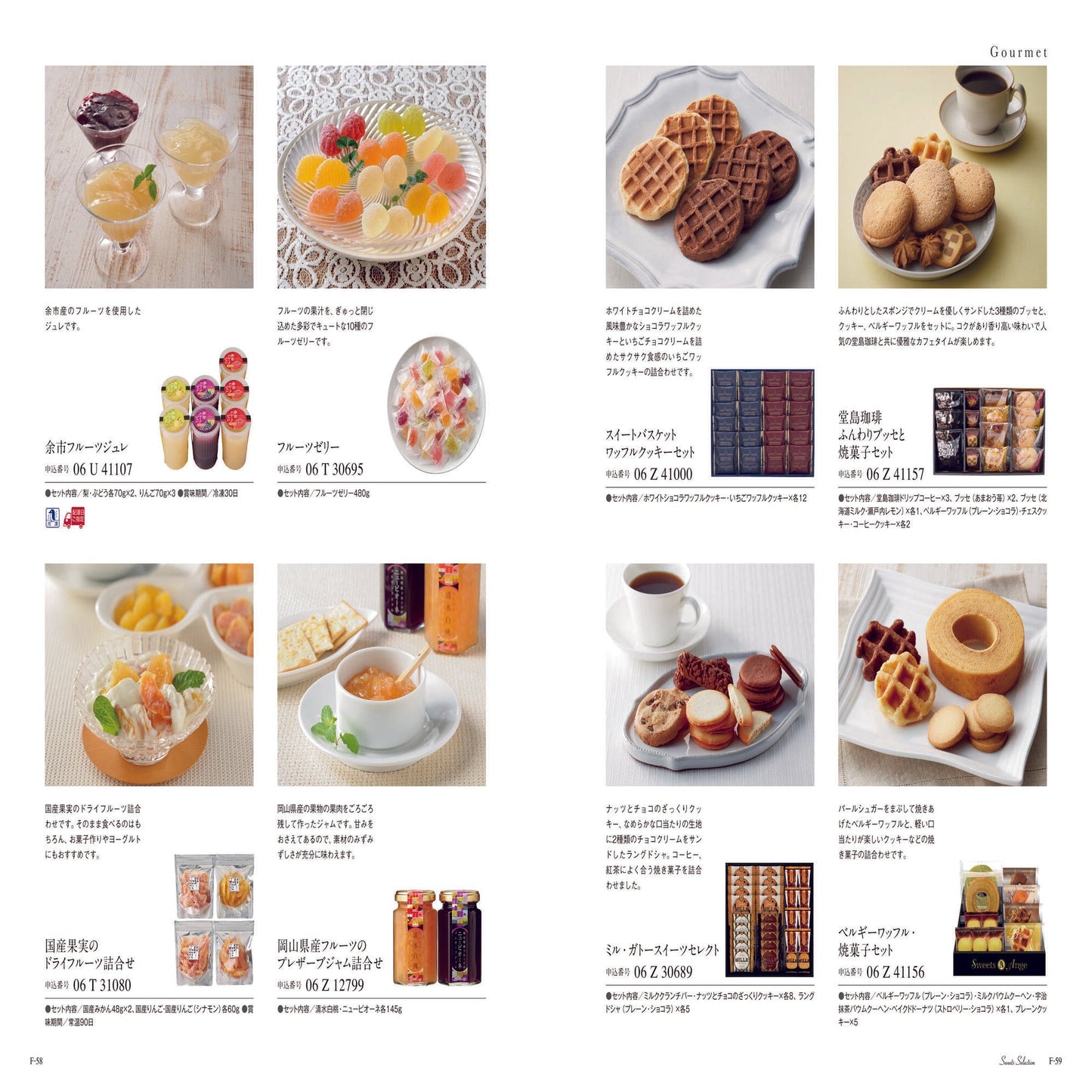The image size is (1092, 1092).
Task: Click order number 06 U 41107
Action: [x=103, y=469]
